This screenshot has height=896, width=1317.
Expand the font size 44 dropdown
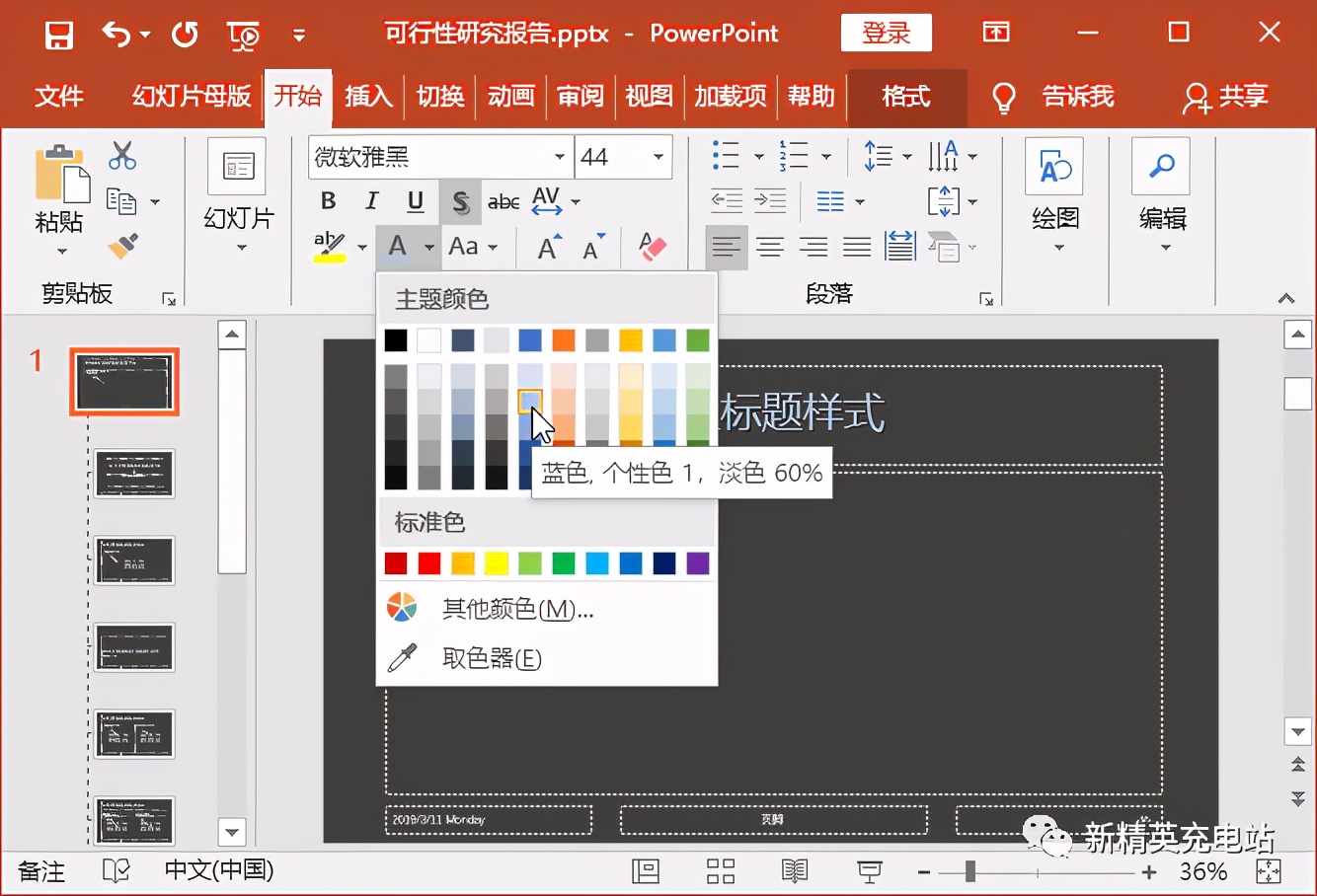click(x=658, y=157)
